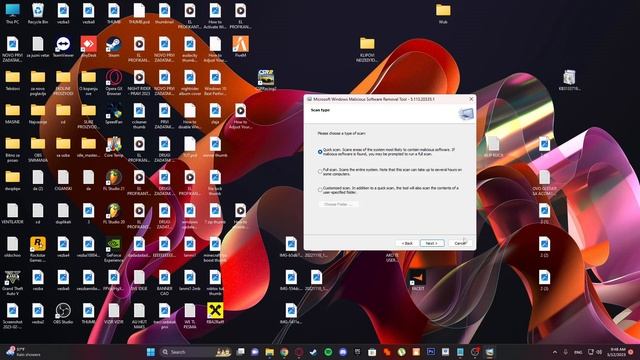Open Google Chrome from the taskbar
The width and height of the screenshot is (640, 360).
tap(284, 352)
